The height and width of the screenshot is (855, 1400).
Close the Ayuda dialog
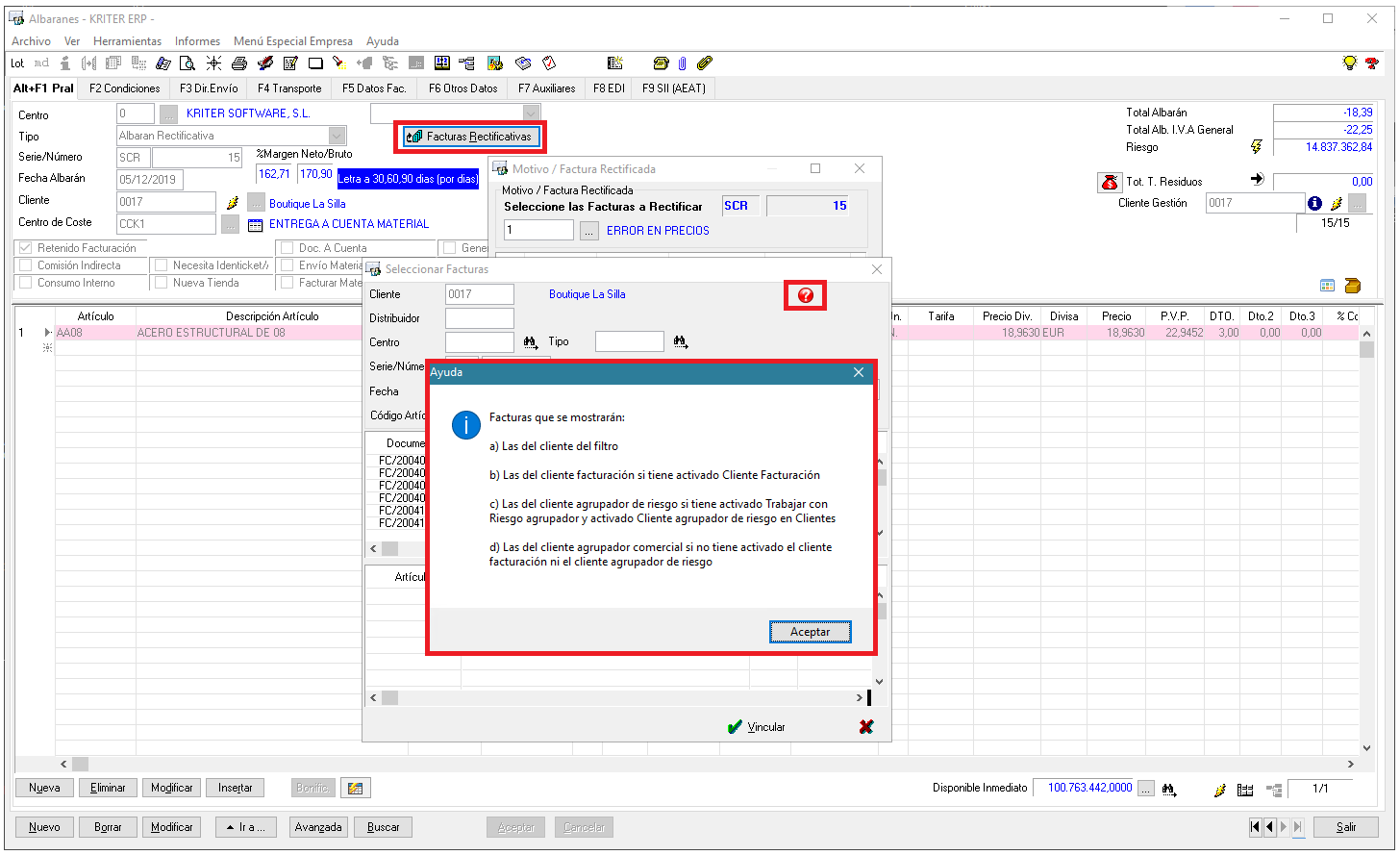click(x=859, y=372)
